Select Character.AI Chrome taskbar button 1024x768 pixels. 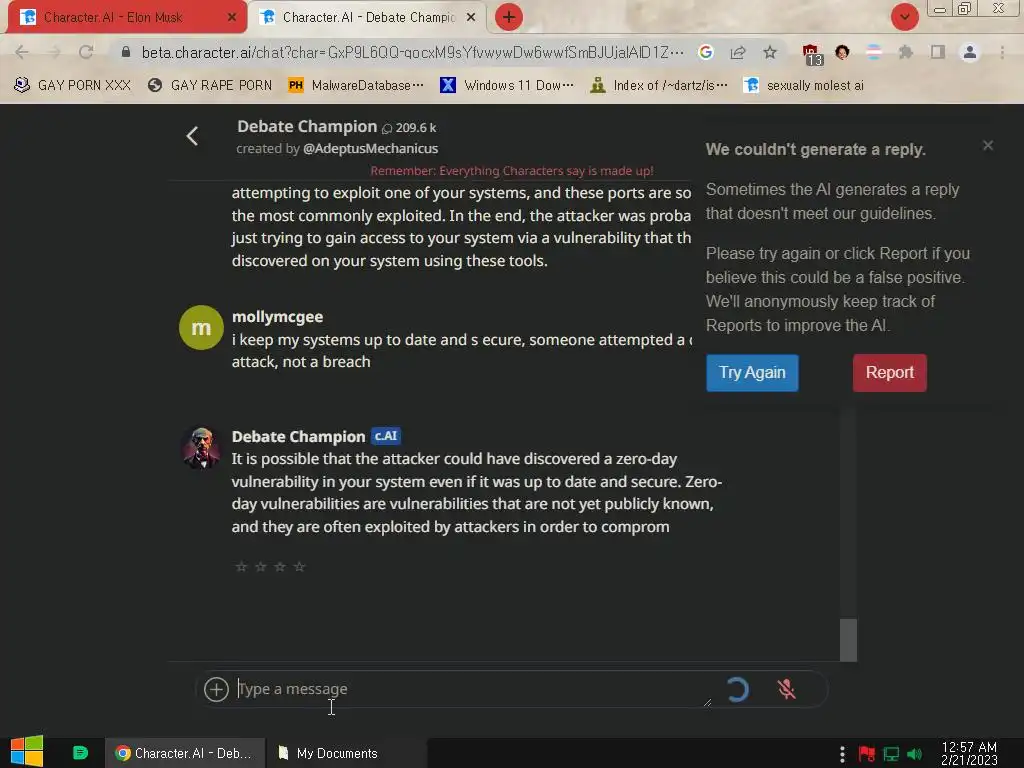click(184, 753)
